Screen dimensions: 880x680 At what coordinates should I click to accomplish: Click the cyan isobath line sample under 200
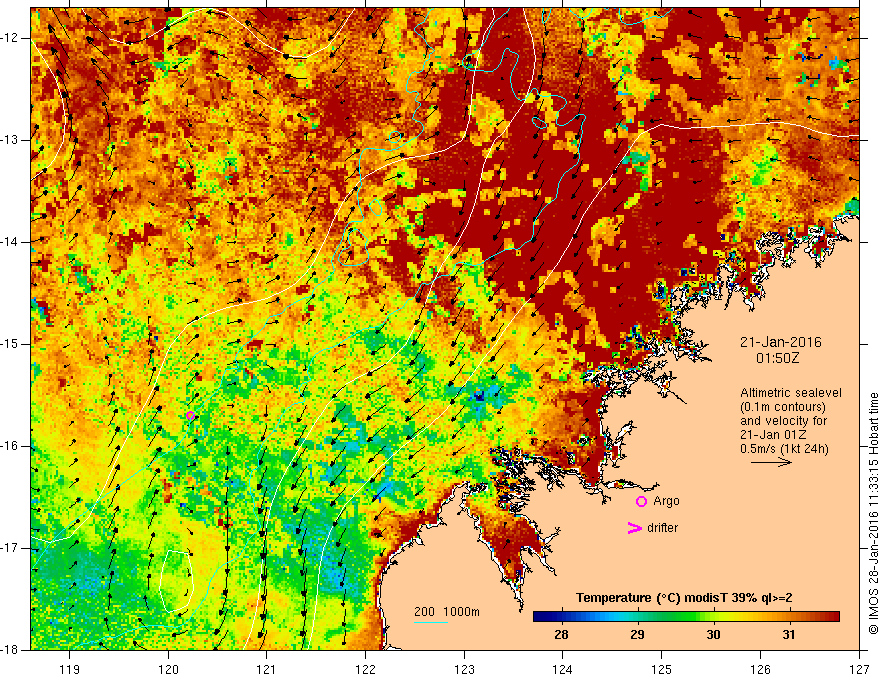click(431, 622)
